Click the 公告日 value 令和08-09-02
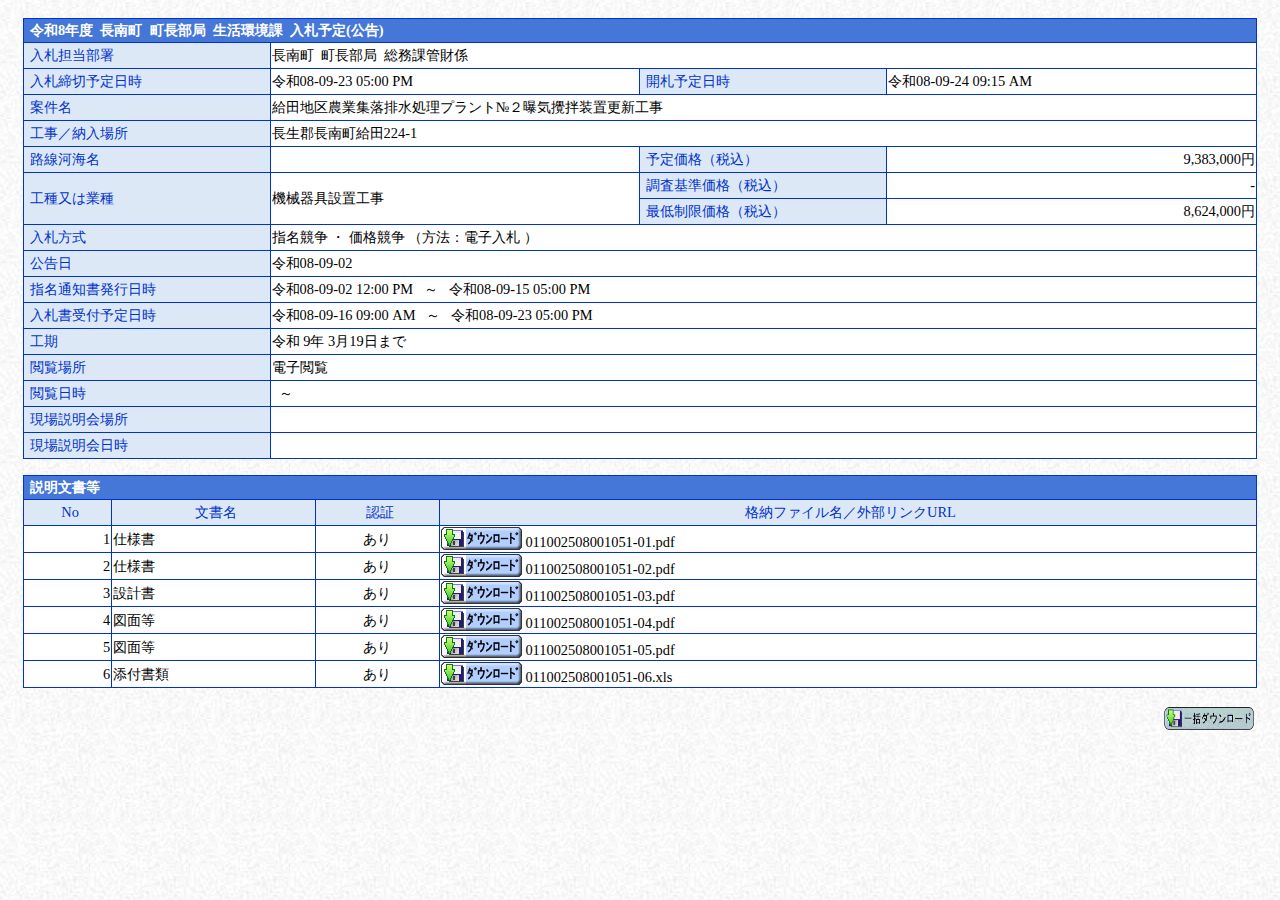The image size is (1280, 900). (312, 263)
